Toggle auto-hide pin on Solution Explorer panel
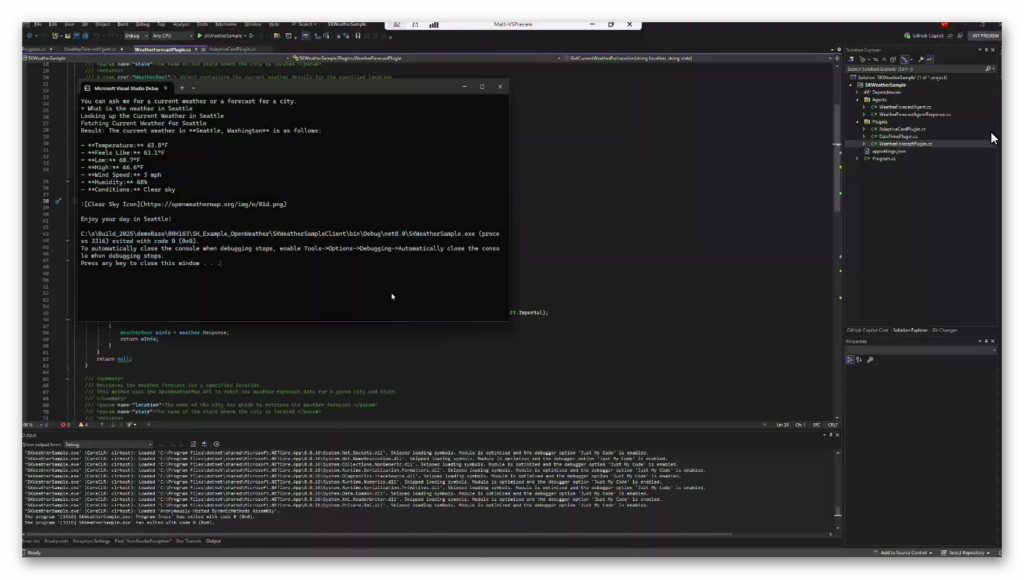 point(987,50)
